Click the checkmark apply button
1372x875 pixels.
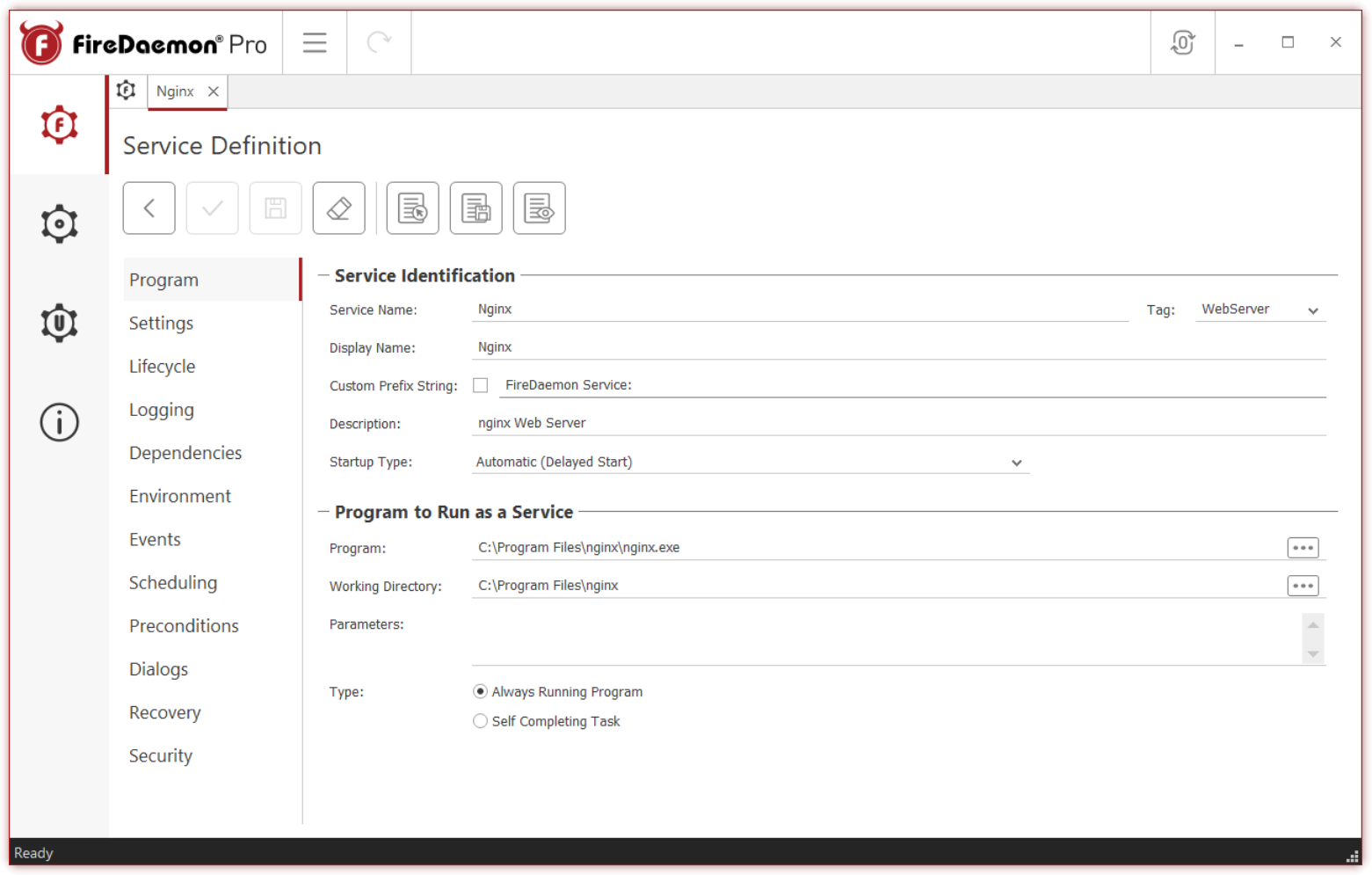(213, 208)
